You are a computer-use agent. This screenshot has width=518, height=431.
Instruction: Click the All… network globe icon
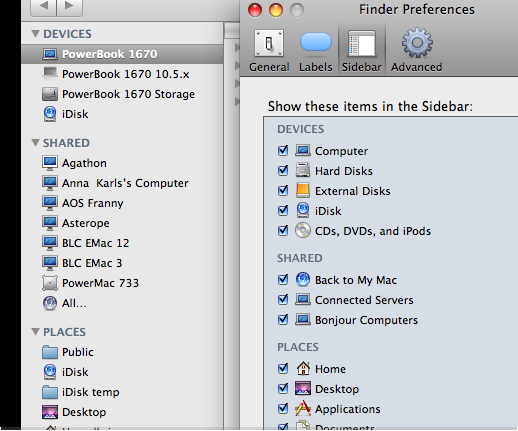coord(50,303)
